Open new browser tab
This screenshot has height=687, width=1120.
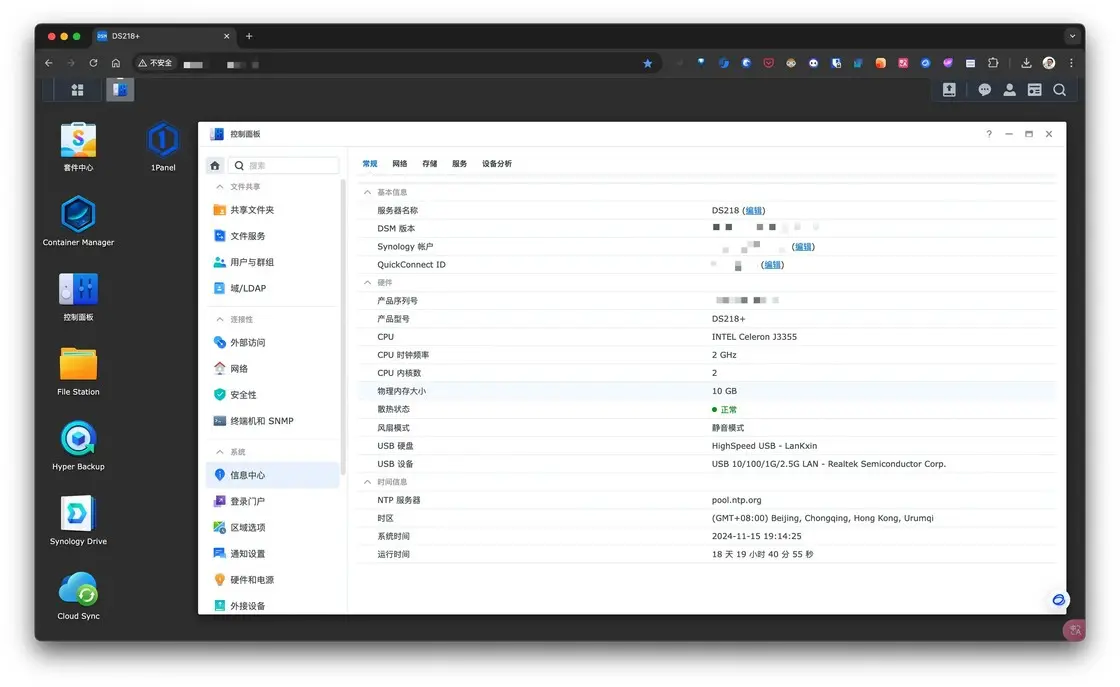tap(249, 36)
